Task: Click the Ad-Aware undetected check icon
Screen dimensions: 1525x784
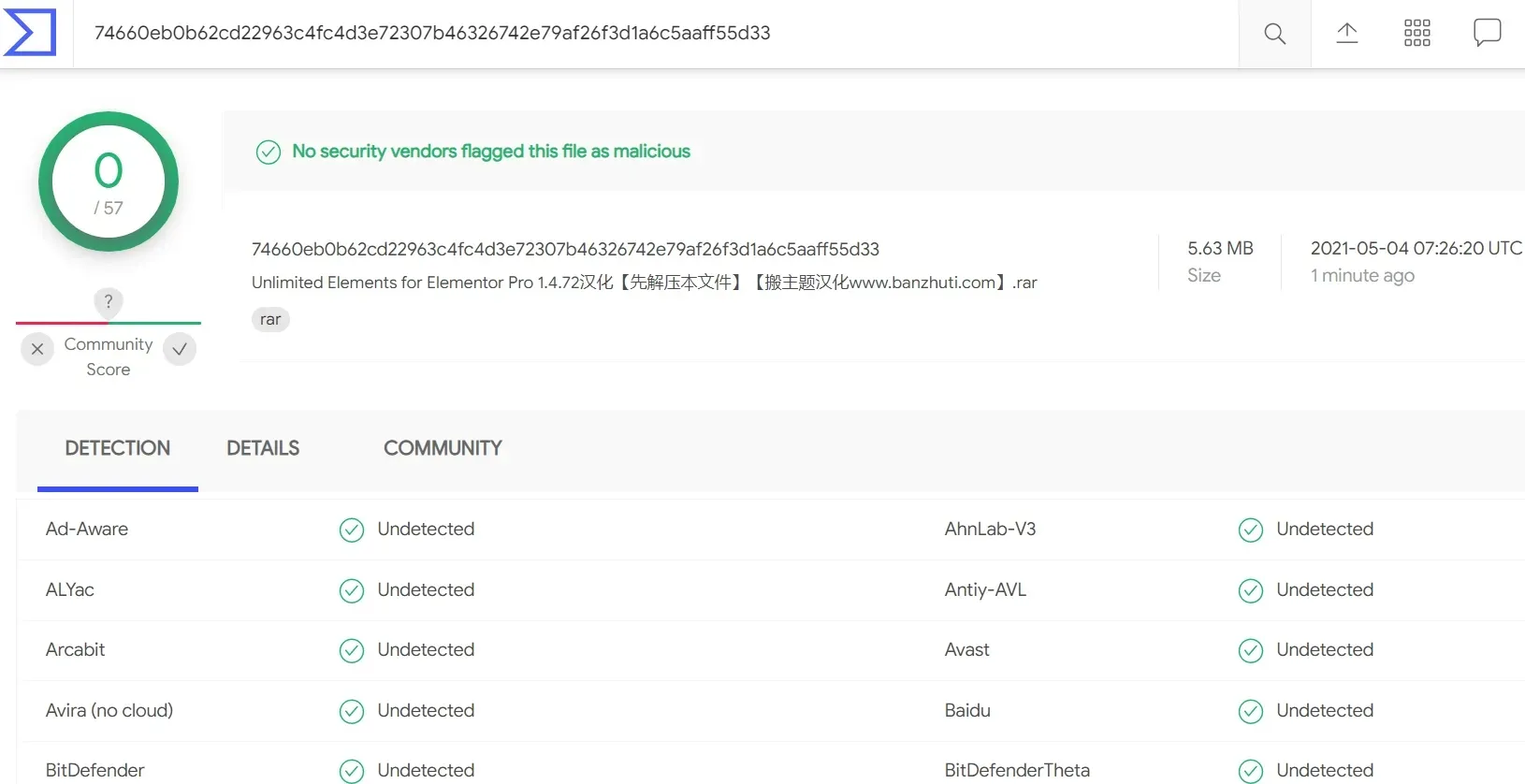Action: 352,530
